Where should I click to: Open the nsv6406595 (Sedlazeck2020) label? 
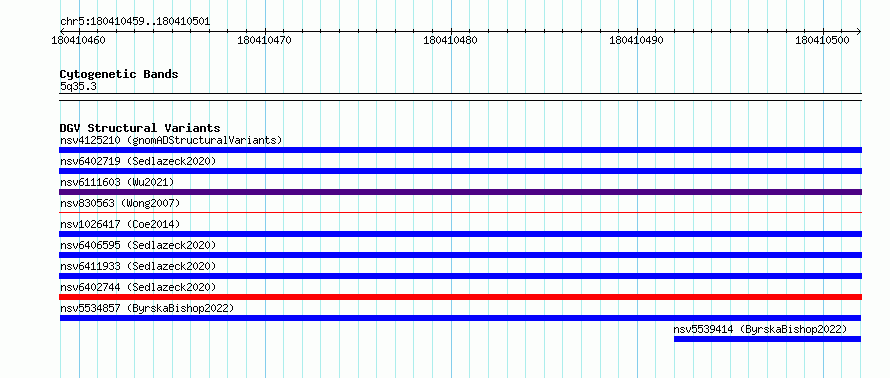click(x=138, y=245)
